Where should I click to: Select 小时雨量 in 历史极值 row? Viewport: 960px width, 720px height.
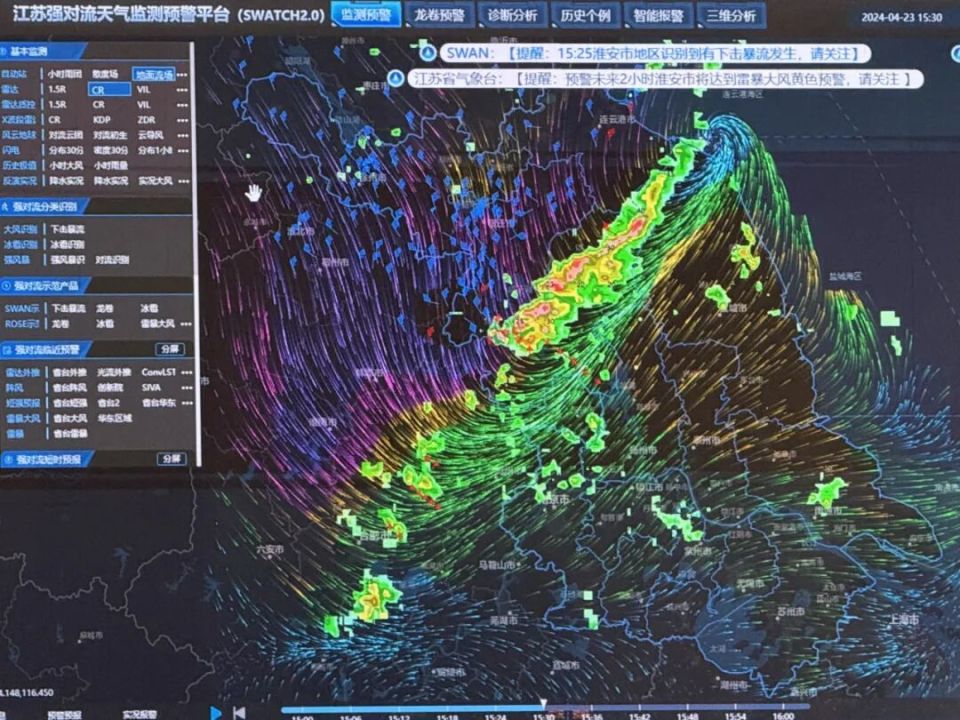[111, 165]
